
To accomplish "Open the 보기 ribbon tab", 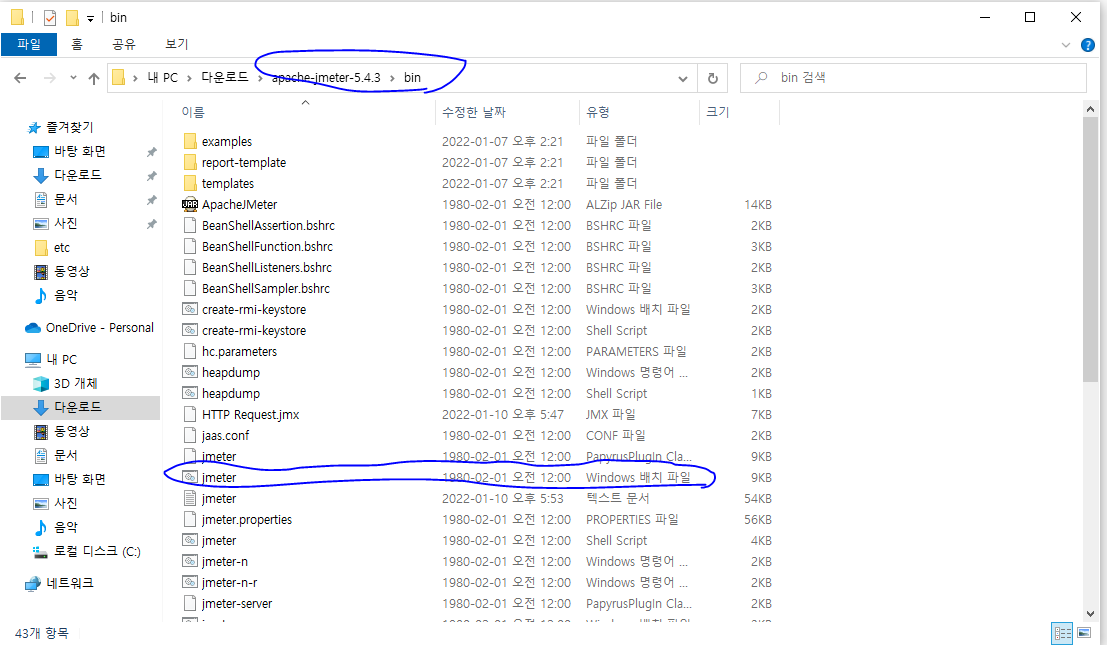I will pos(176,44).
